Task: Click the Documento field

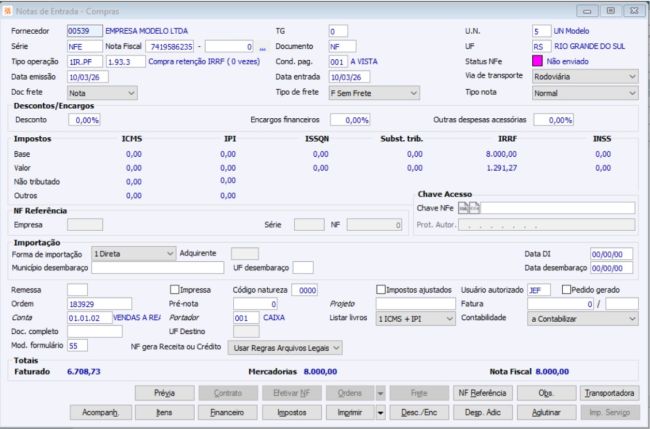Action: coord(342,46)
